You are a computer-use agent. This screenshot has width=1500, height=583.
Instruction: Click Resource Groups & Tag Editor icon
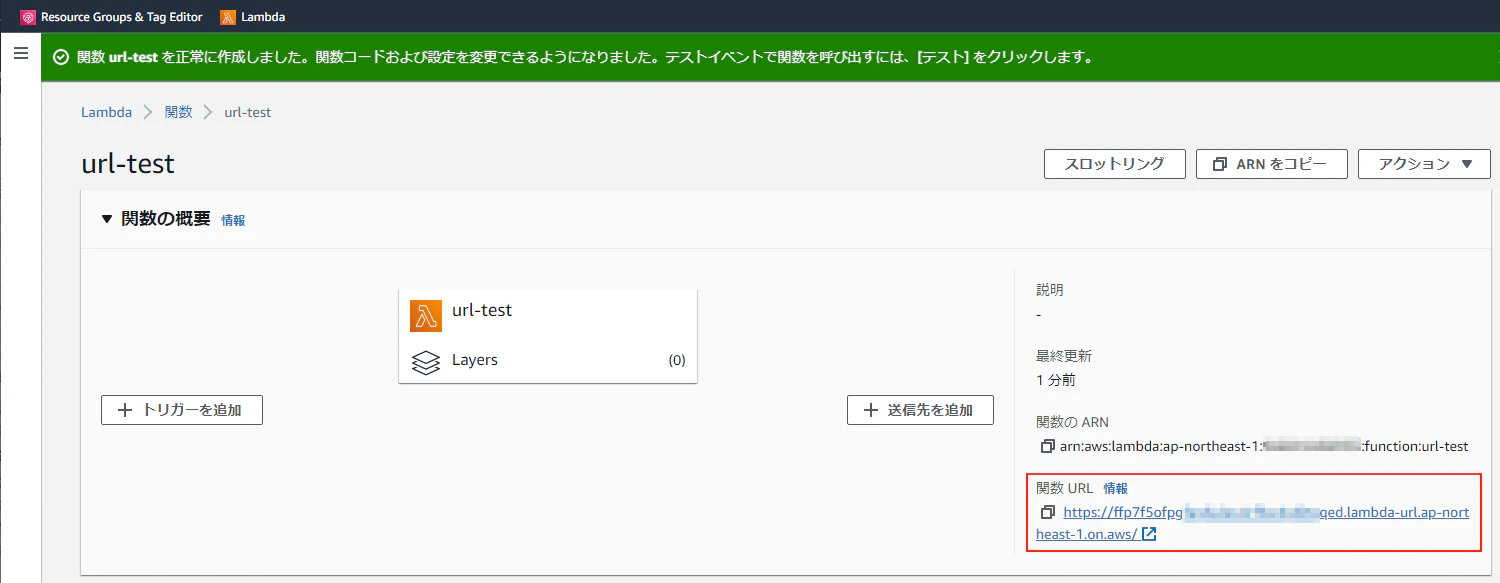click(28, 17)
